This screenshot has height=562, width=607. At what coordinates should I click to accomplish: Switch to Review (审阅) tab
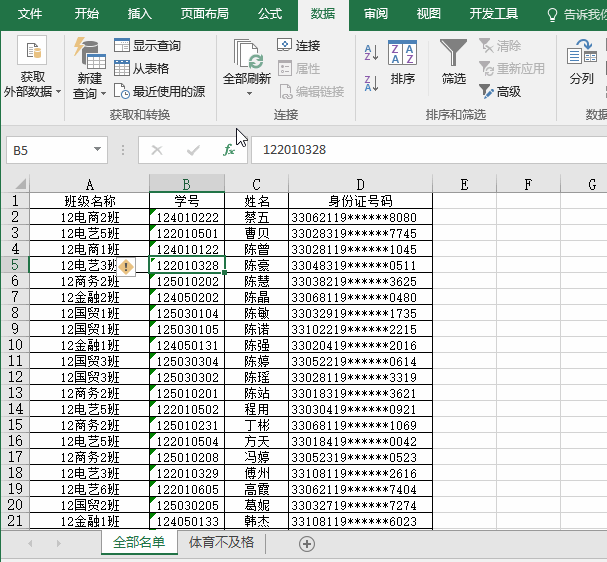point(376,14)
